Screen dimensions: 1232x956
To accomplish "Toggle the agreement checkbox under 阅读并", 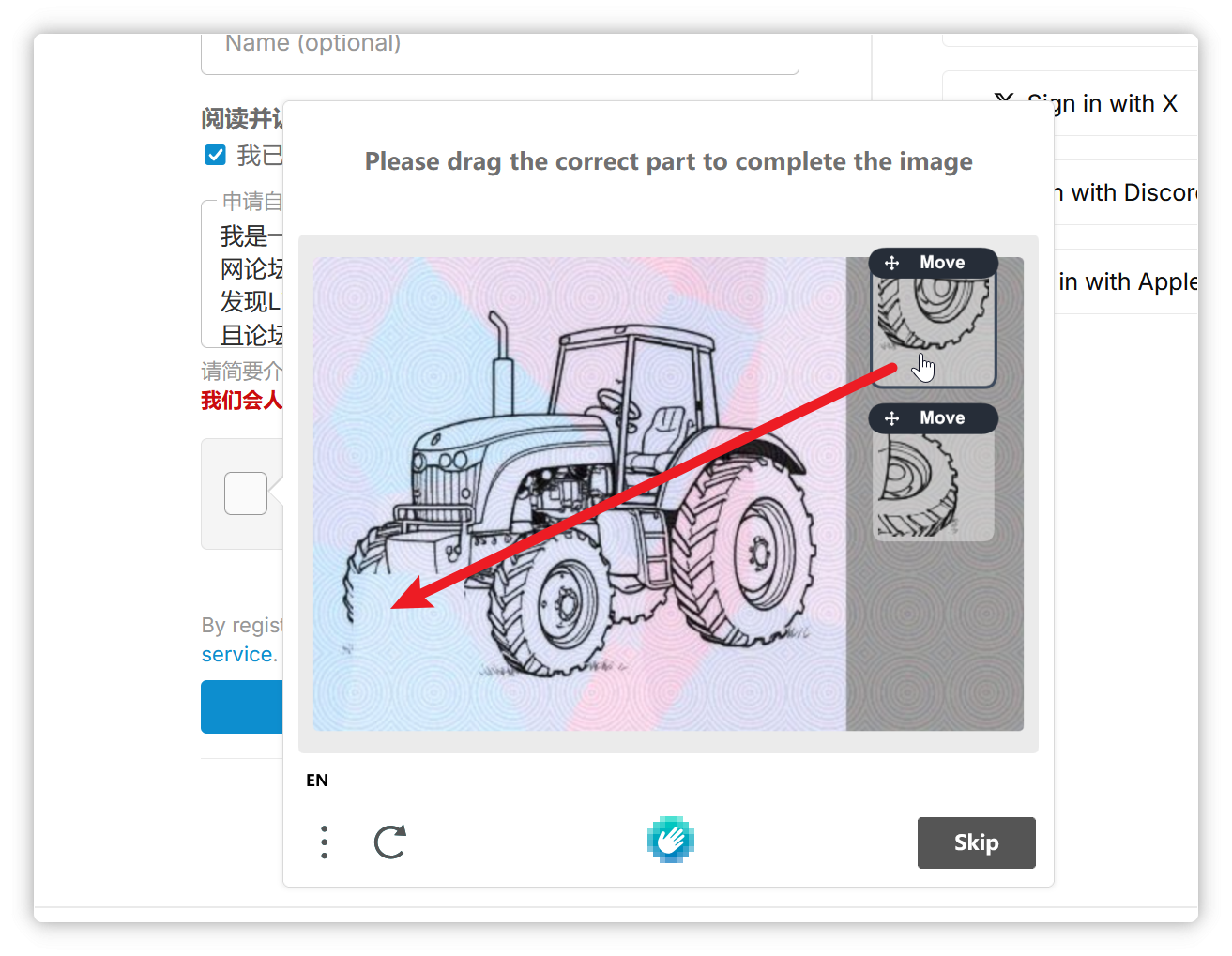I will point(215,155).
